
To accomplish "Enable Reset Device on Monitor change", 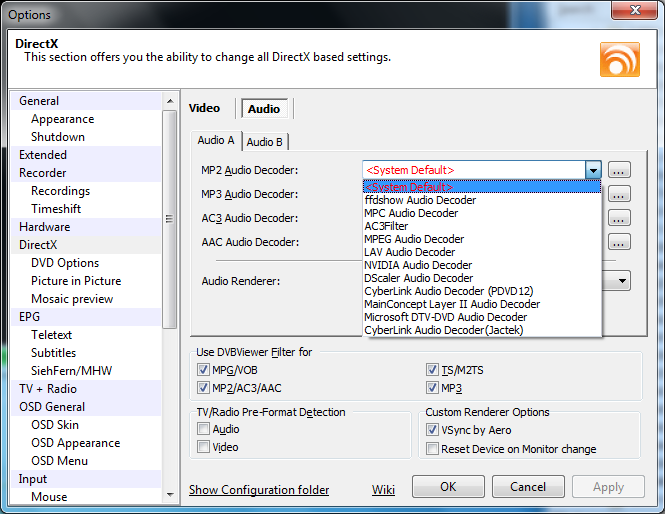I will [x=432, y=449].
